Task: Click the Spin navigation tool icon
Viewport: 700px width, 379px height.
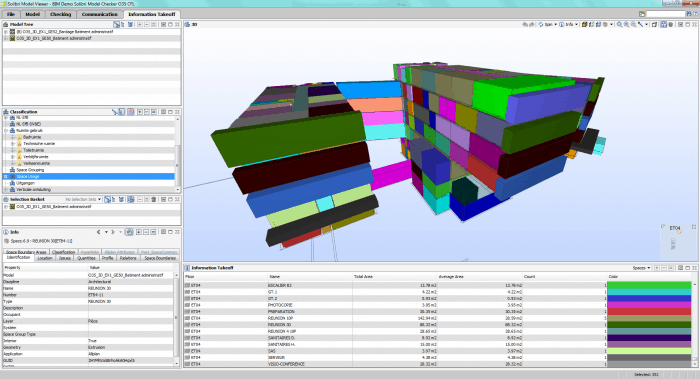Action: point(541,25)
